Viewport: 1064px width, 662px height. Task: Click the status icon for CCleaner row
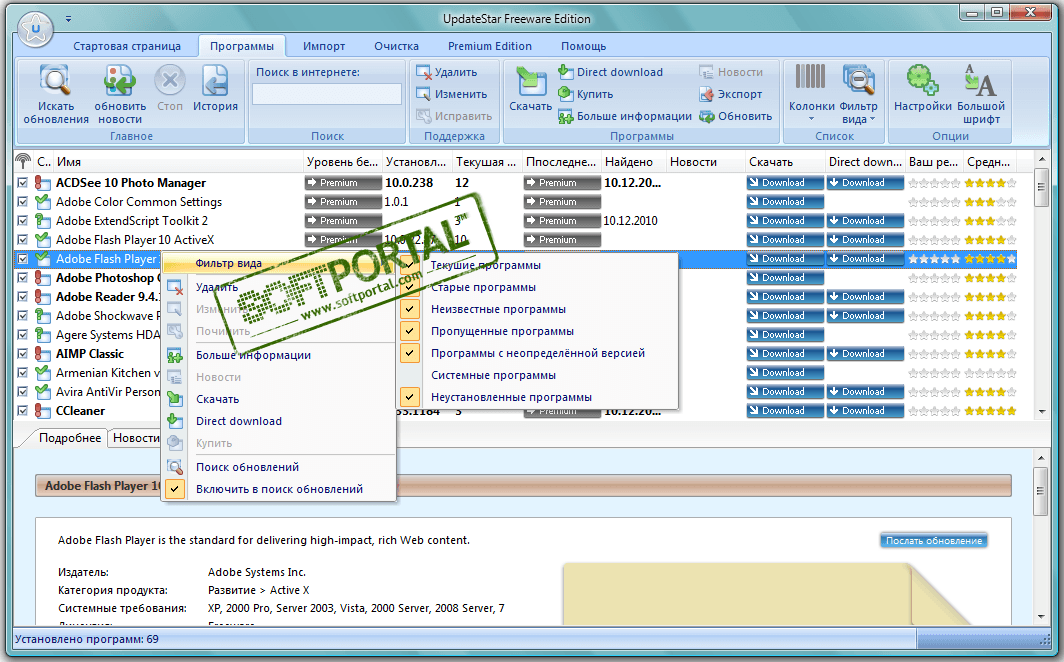[x=43, y=410]
